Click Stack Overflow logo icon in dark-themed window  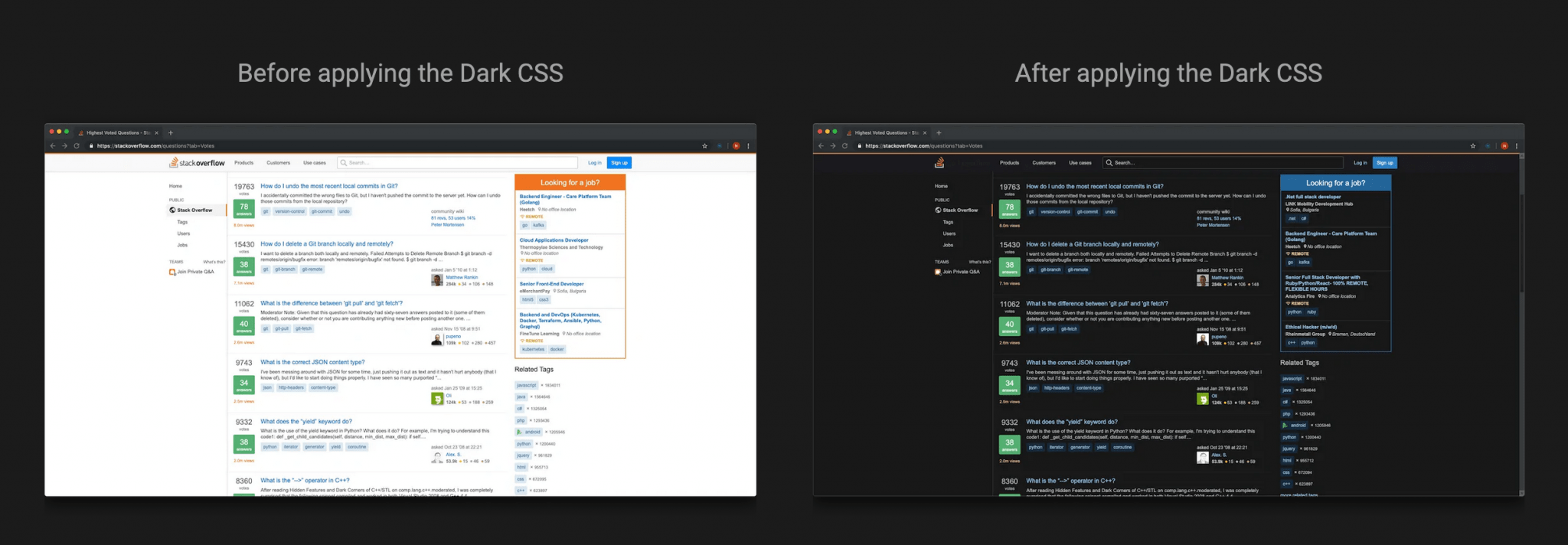pyautogui.click(x=939, y=162)
